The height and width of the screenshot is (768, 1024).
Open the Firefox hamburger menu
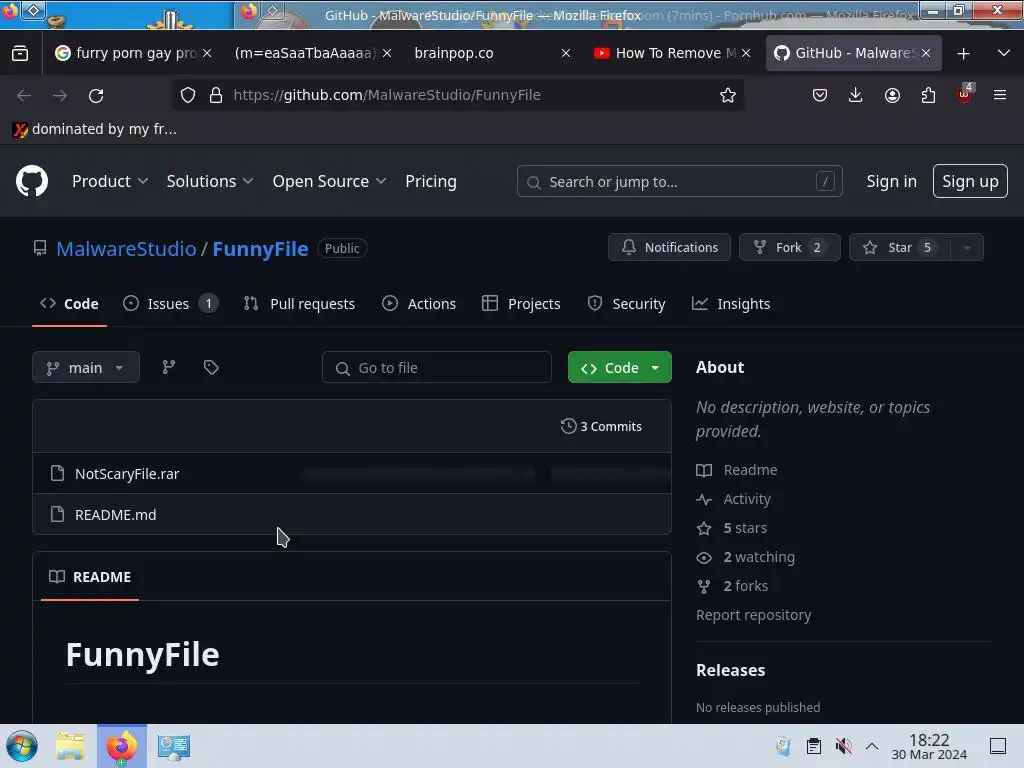point(999,95)
